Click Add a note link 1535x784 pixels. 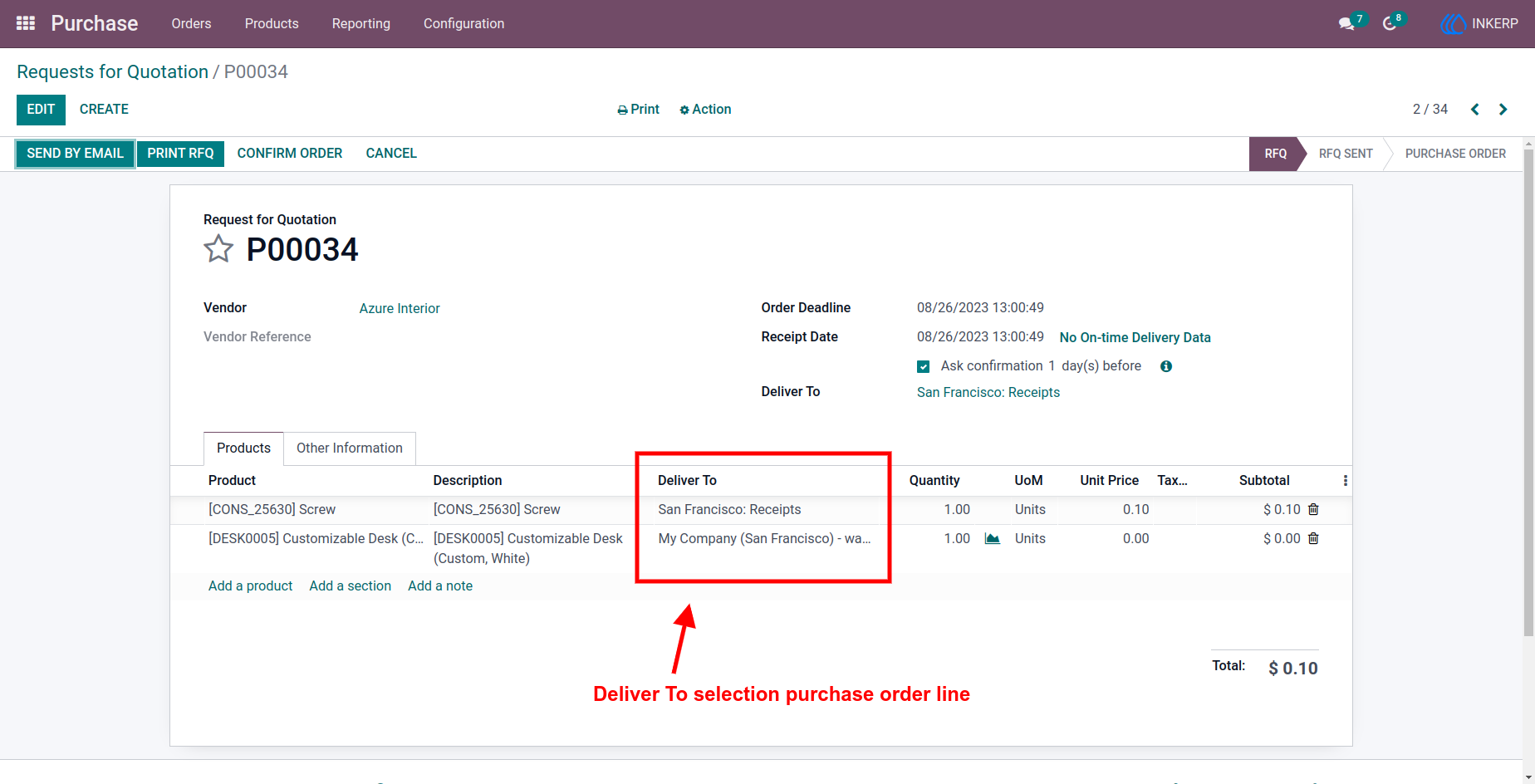point(440,586)
